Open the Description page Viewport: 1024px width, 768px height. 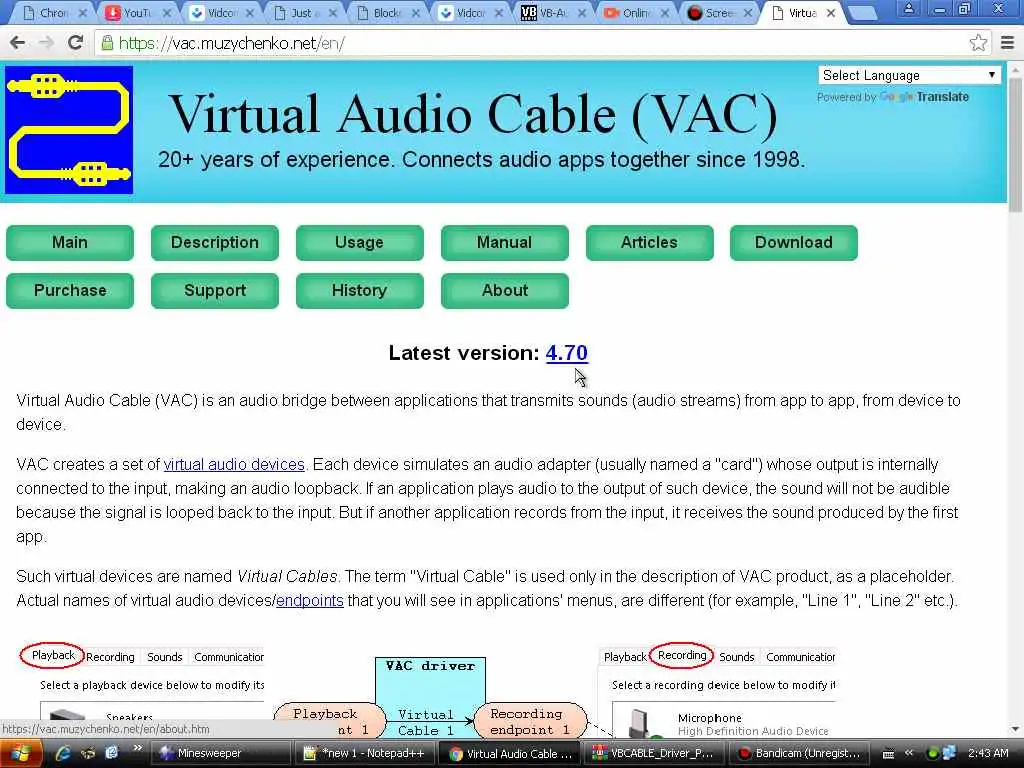pos(215,242)
